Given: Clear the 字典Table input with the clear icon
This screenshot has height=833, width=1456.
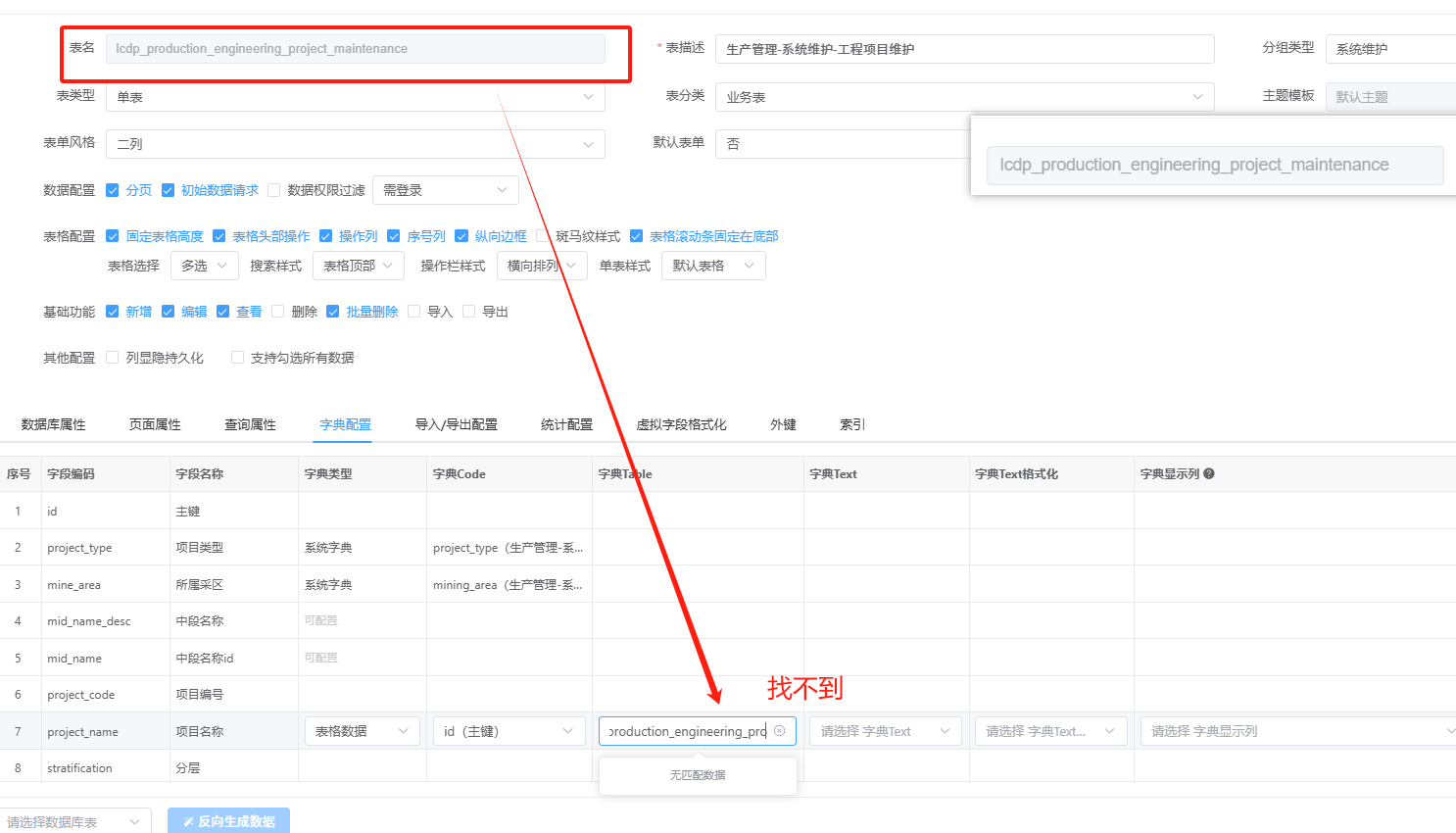Looking at the screenshot, I should tap(780, 731).
